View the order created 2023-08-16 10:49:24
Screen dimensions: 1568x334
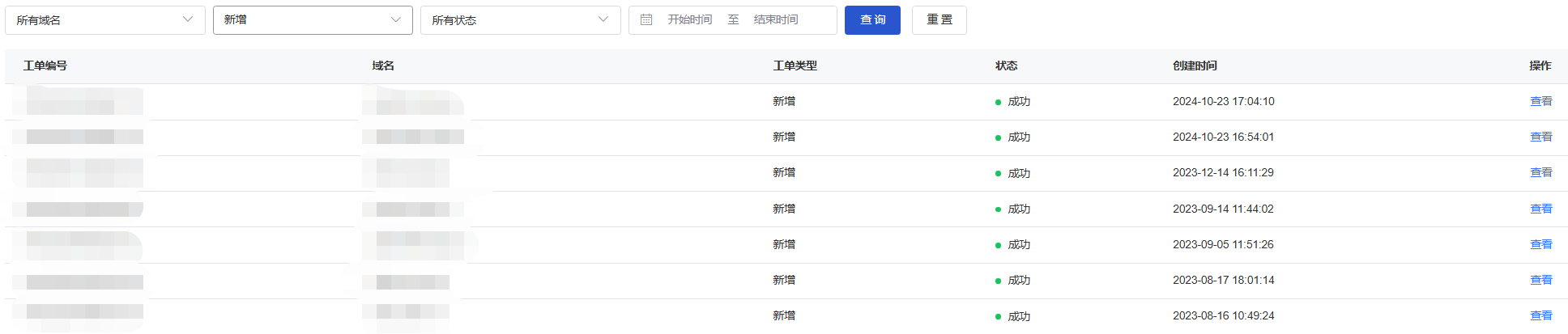click(x=1540, y=315)
